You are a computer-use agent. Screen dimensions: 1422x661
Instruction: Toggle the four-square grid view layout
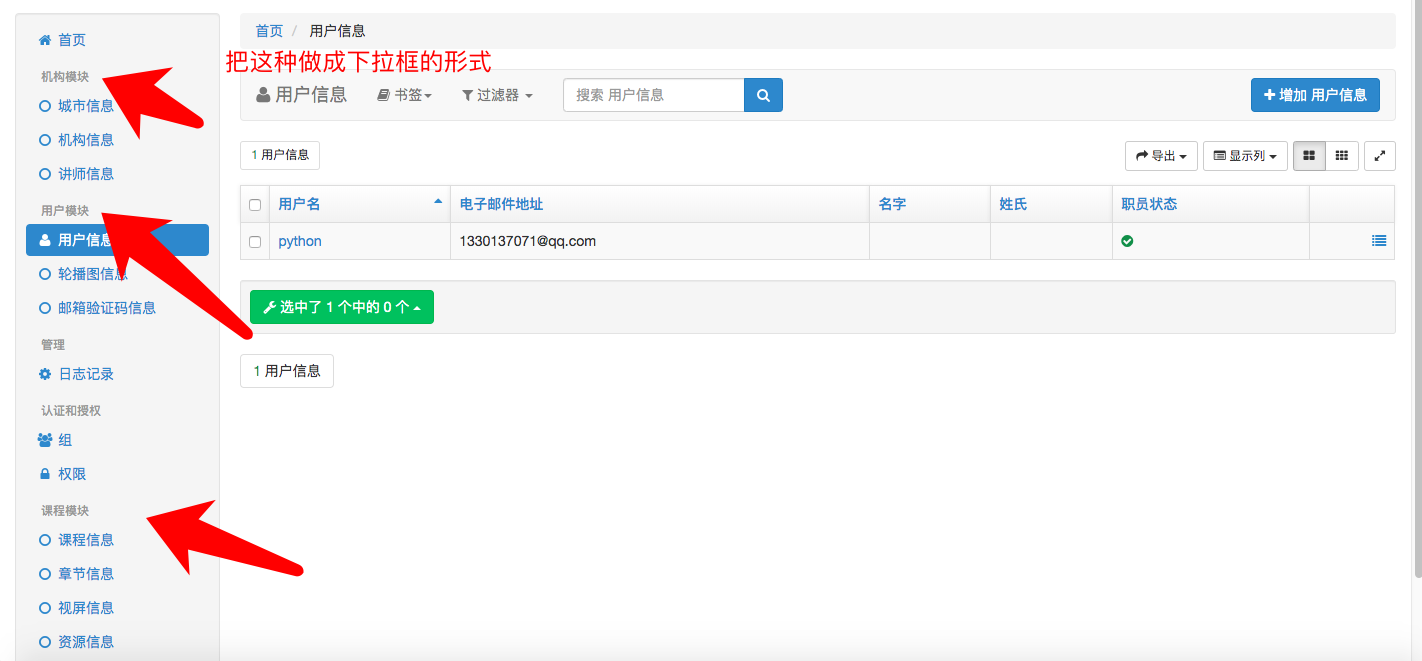pos(1309,155)
